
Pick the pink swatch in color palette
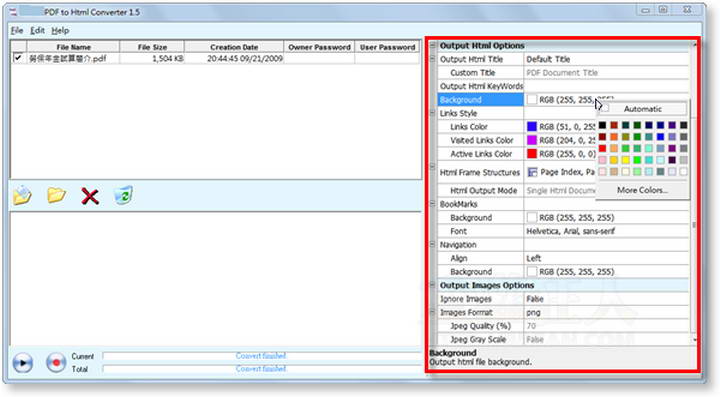pos(602,160)
